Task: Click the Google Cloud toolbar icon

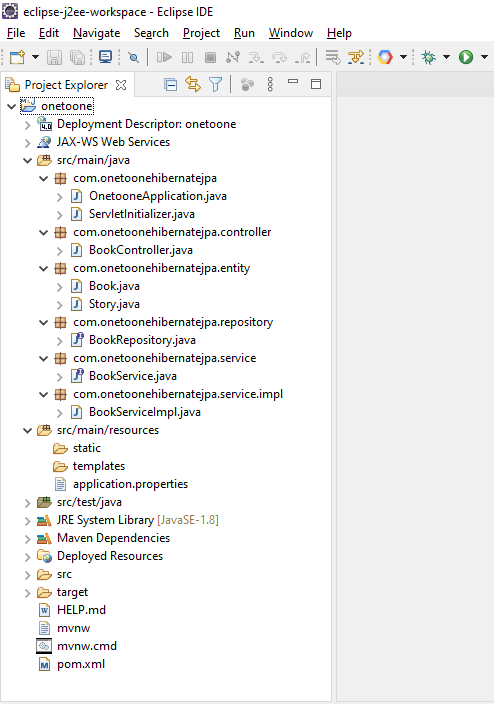Action: (x=385, y=57)
